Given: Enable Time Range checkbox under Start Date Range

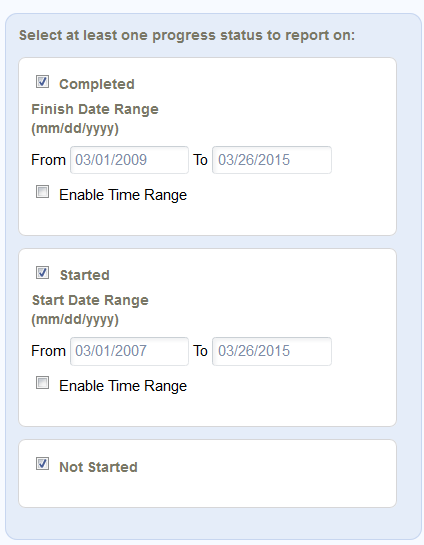Looking at the screenshot, I should click(x=42, y=383).
